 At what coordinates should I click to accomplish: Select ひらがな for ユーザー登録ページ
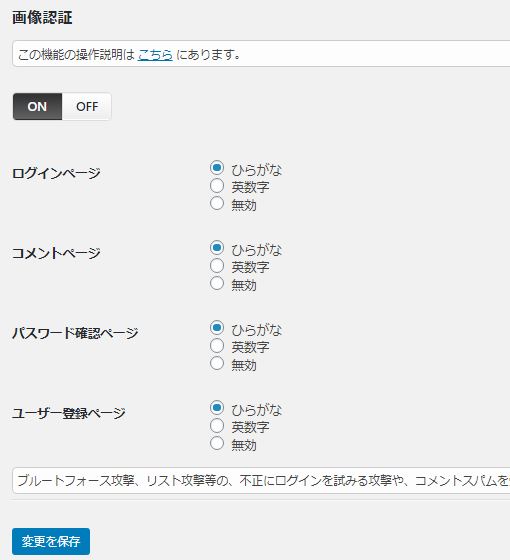[217, 408]
